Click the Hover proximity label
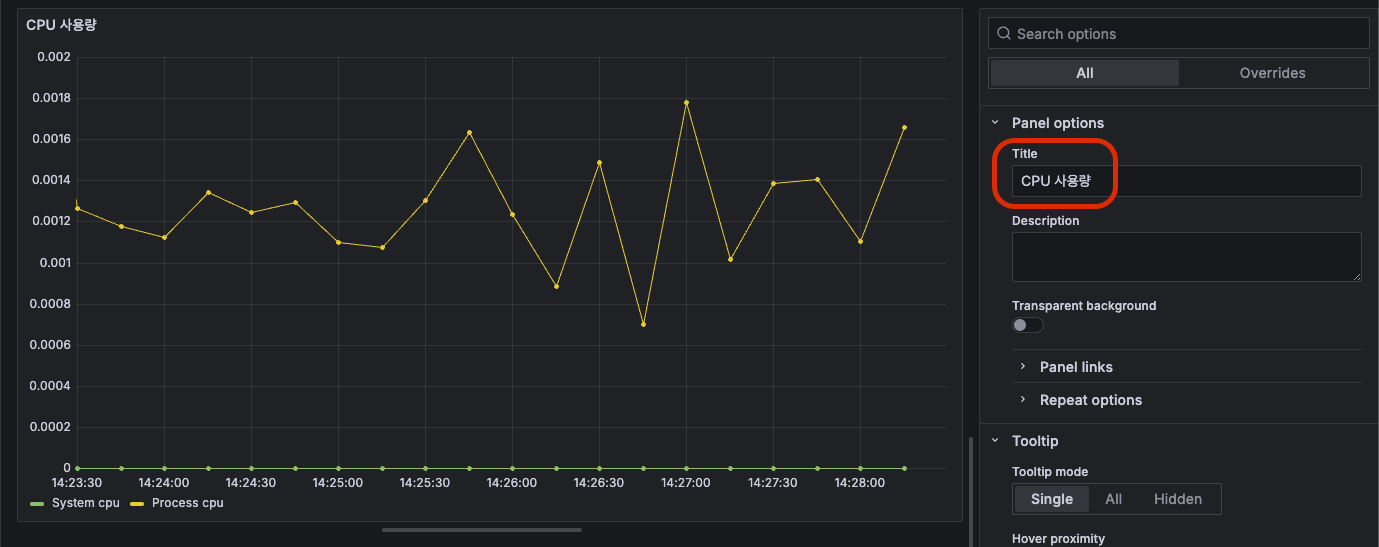The width and height of the screenshot is (1379, 547). pyautogui.click(x=1058, y=539)
